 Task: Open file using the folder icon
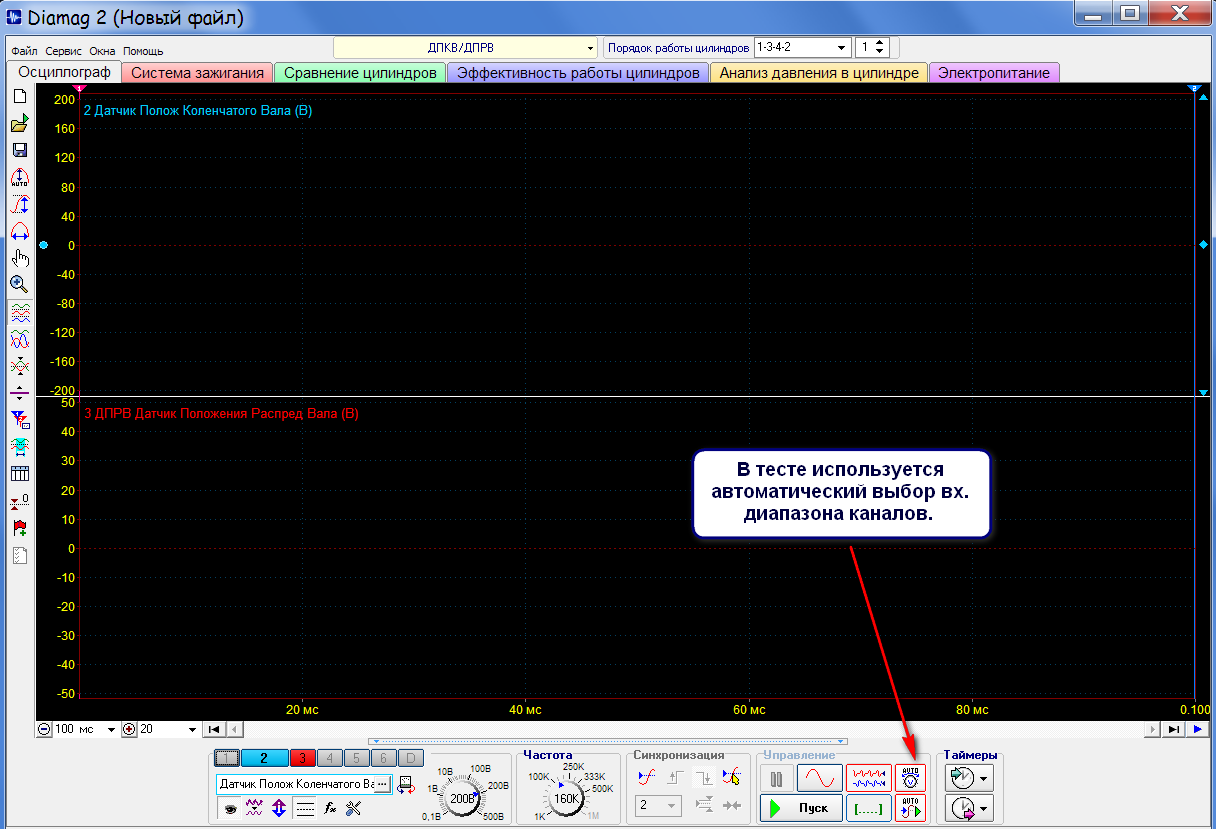19,123
